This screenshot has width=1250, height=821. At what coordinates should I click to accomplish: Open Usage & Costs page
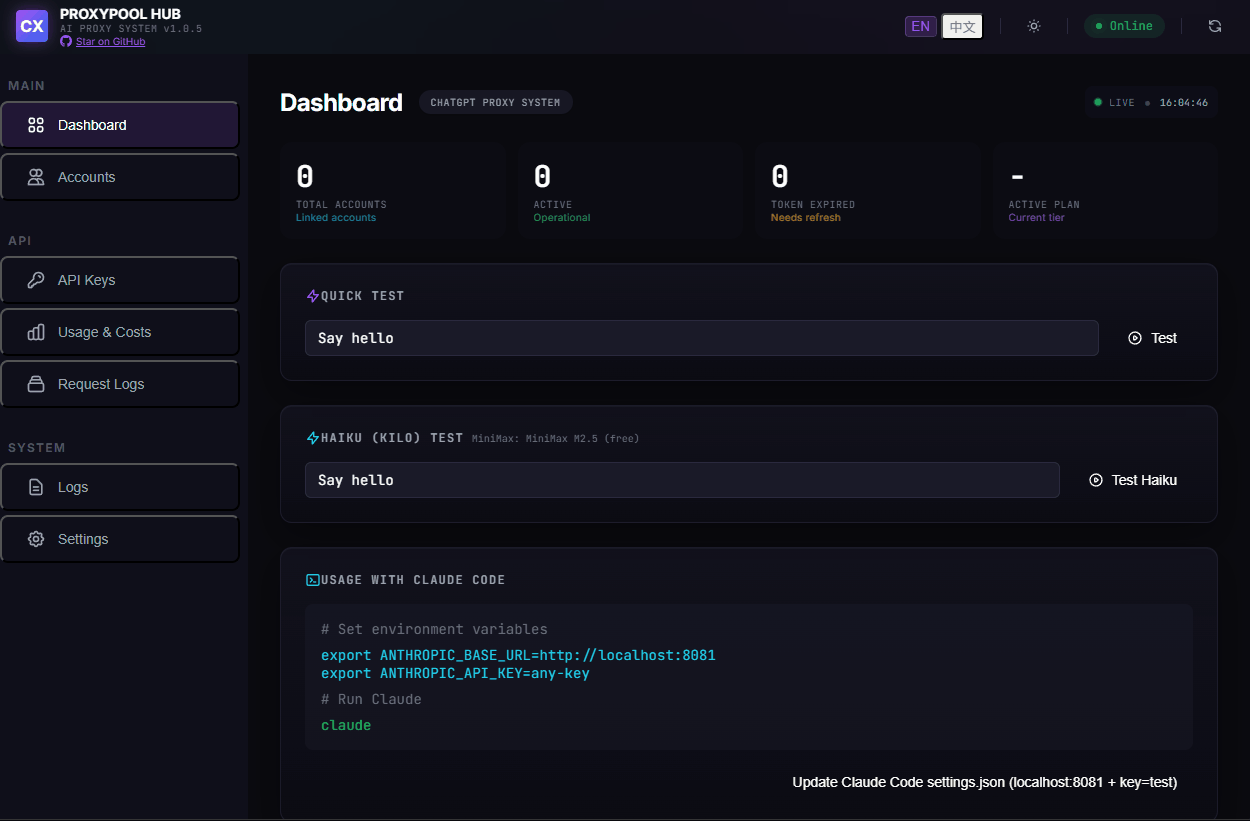(x=120, y=332)
